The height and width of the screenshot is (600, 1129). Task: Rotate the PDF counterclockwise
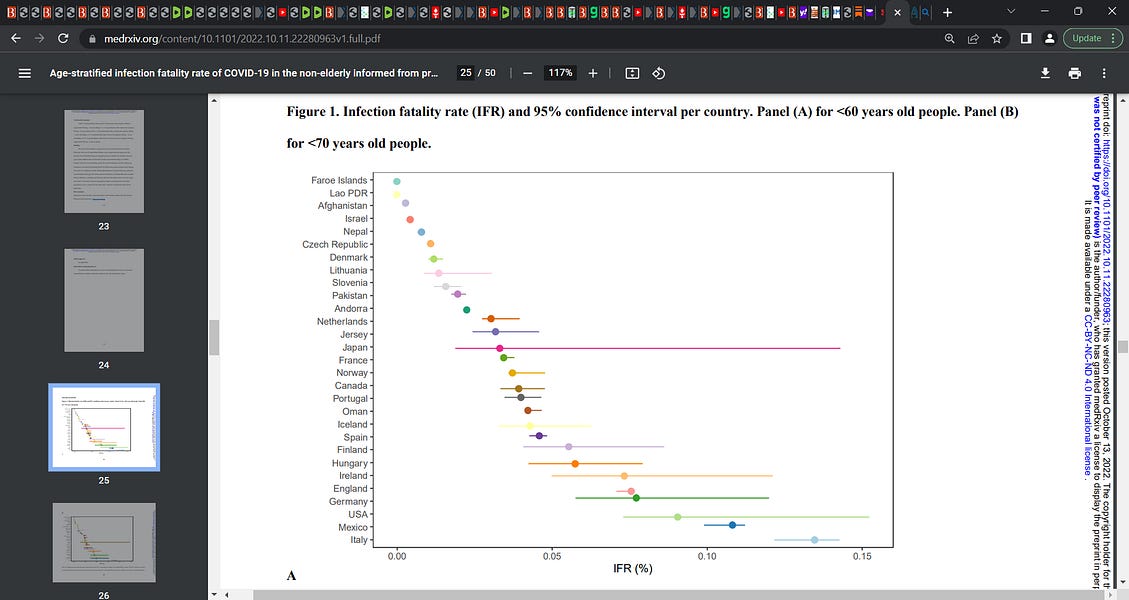(x=658, y=72)
